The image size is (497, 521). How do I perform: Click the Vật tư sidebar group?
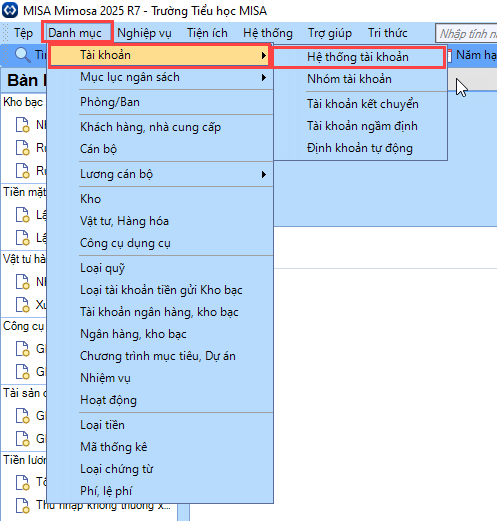pos(24,259)
